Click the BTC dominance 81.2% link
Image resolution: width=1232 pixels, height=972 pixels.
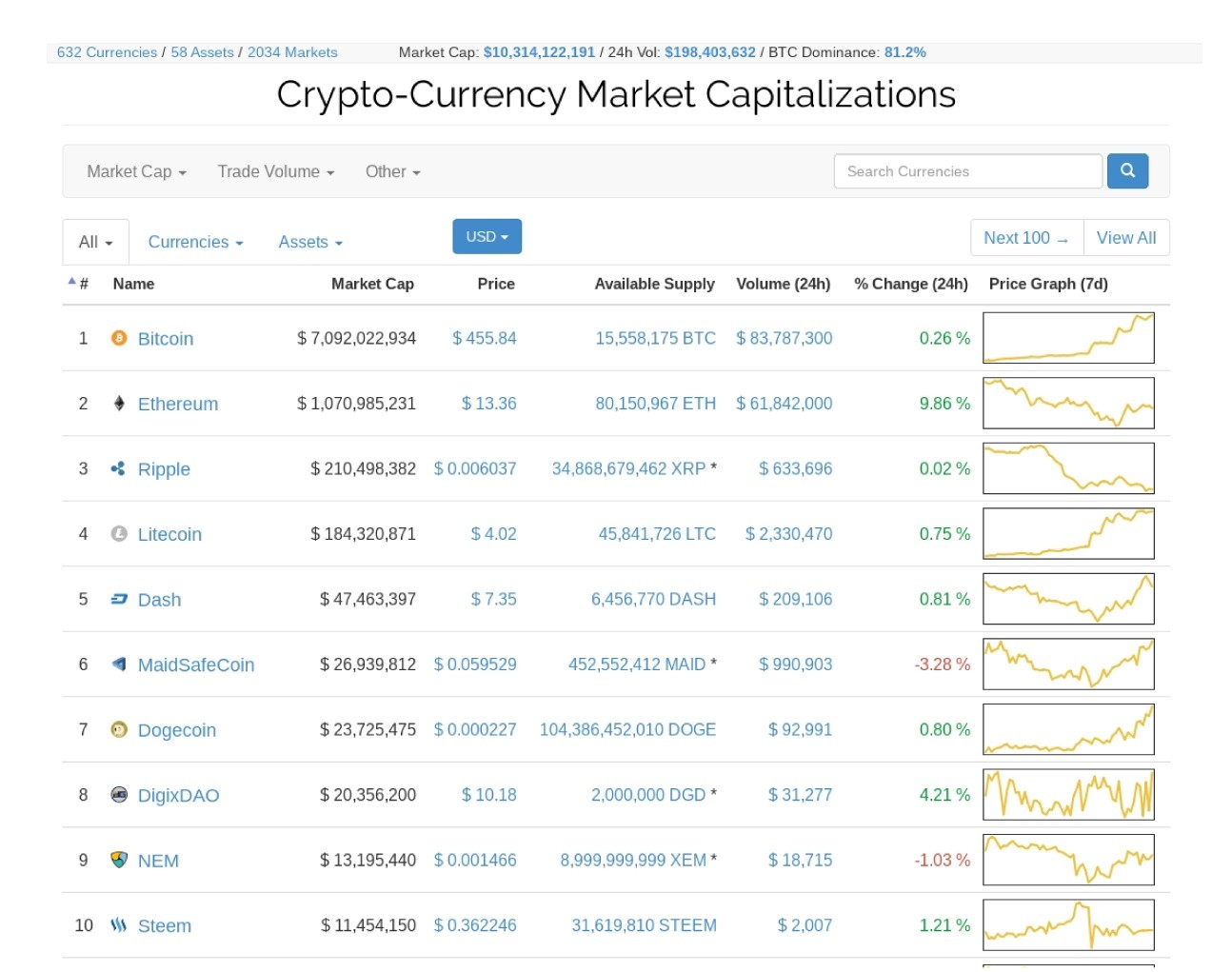pos(904,52)
